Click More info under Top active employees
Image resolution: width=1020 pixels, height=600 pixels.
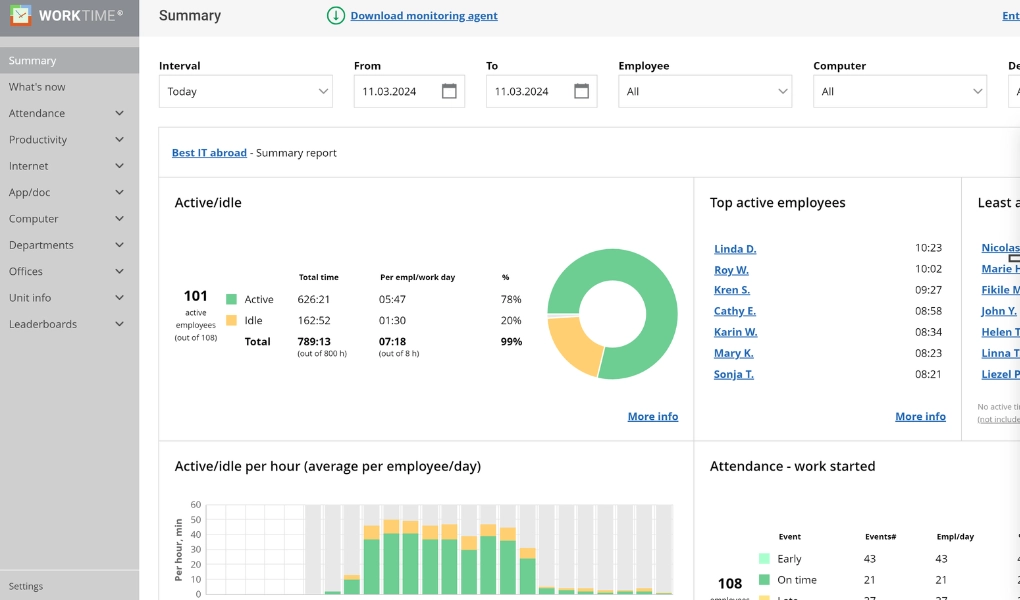920,416
